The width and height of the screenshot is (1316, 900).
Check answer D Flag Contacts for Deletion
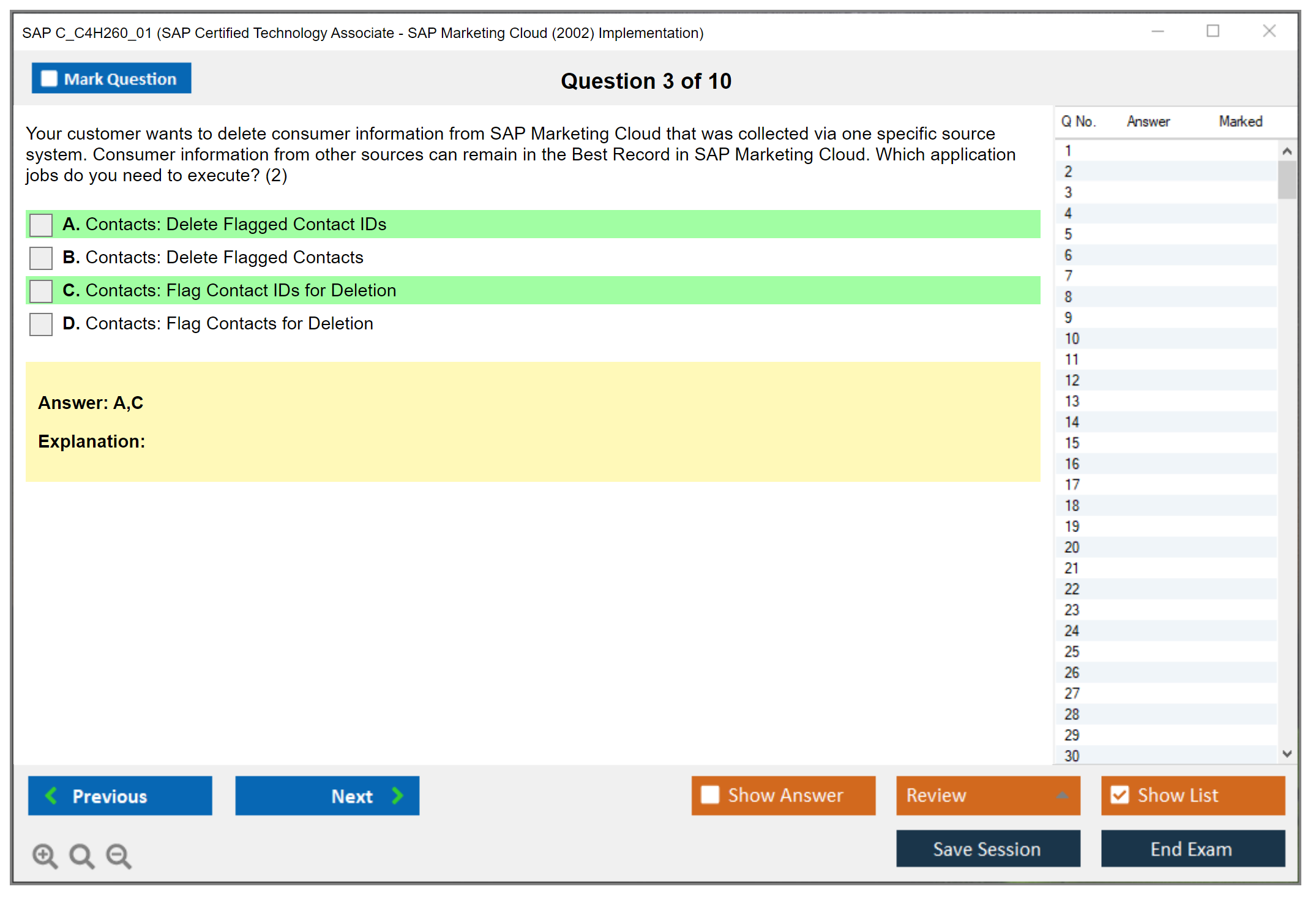pos(41,324)
